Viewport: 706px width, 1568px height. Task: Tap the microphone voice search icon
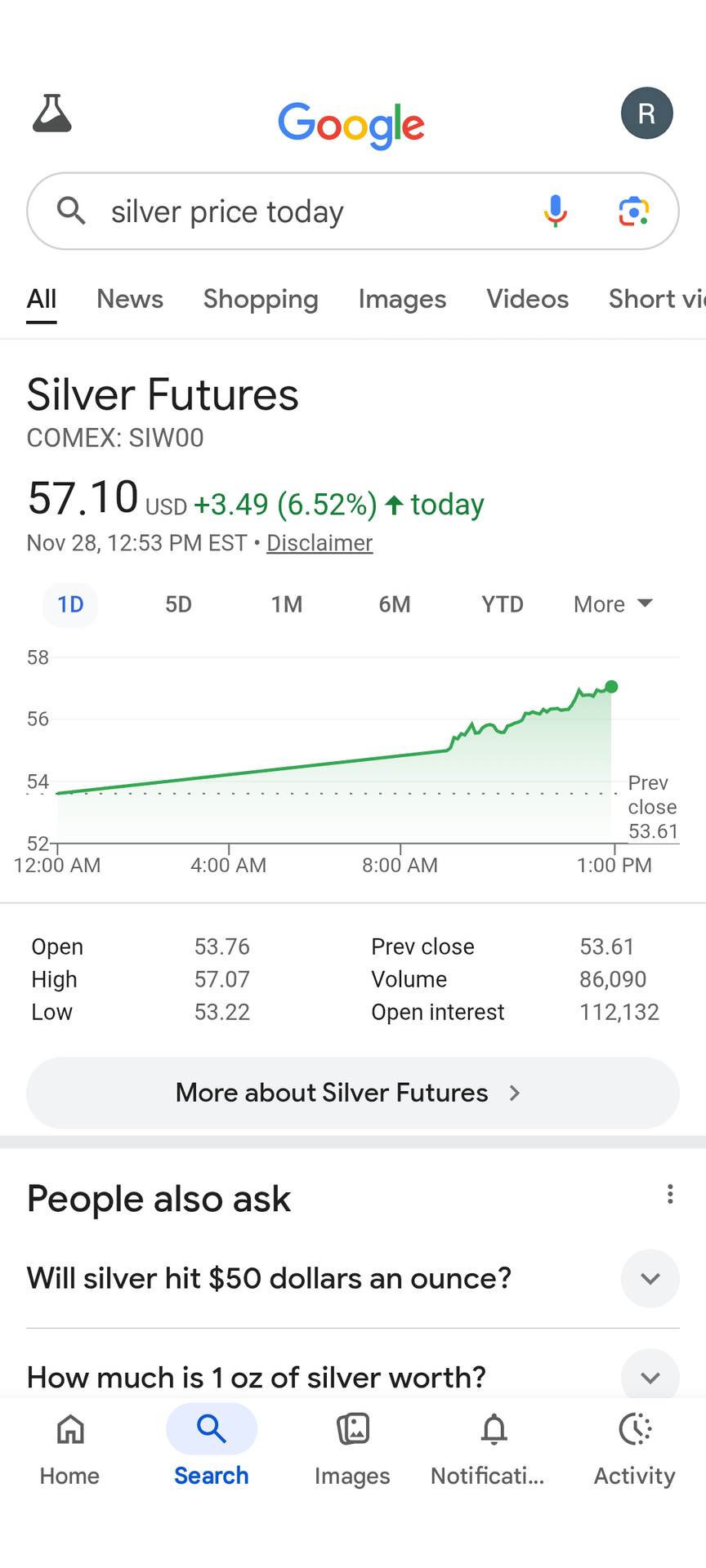[x=556, y=211]
